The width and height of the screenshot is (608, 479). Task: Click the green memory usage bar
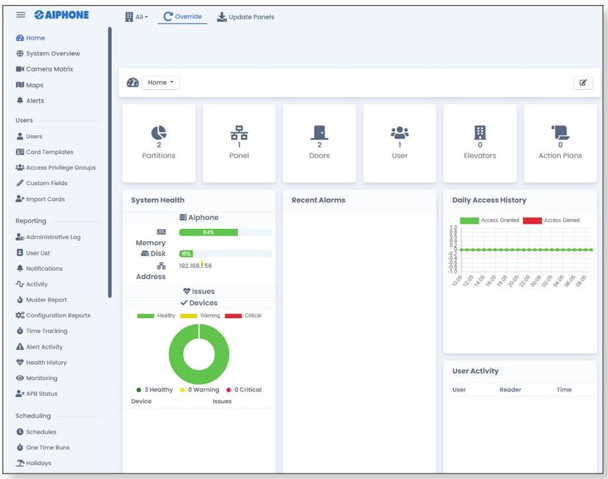[x=208, y=232]
